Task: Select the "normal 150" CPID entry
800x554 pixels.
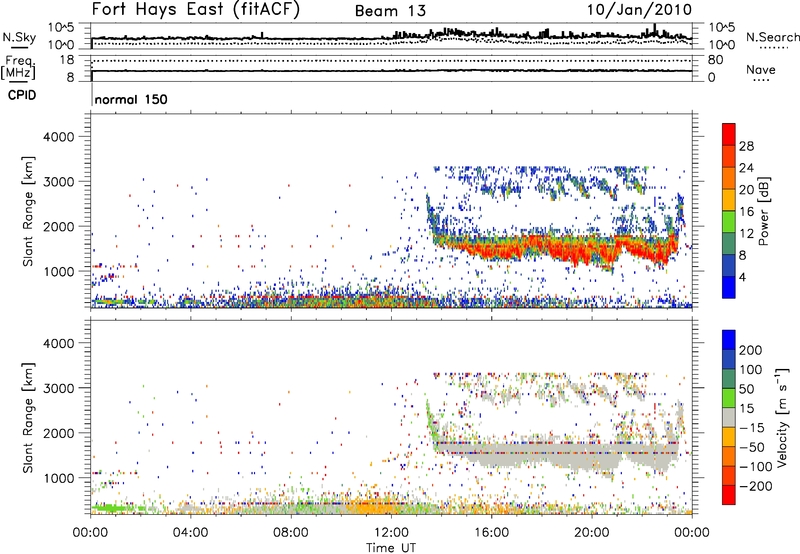Action: click(131, 99)
